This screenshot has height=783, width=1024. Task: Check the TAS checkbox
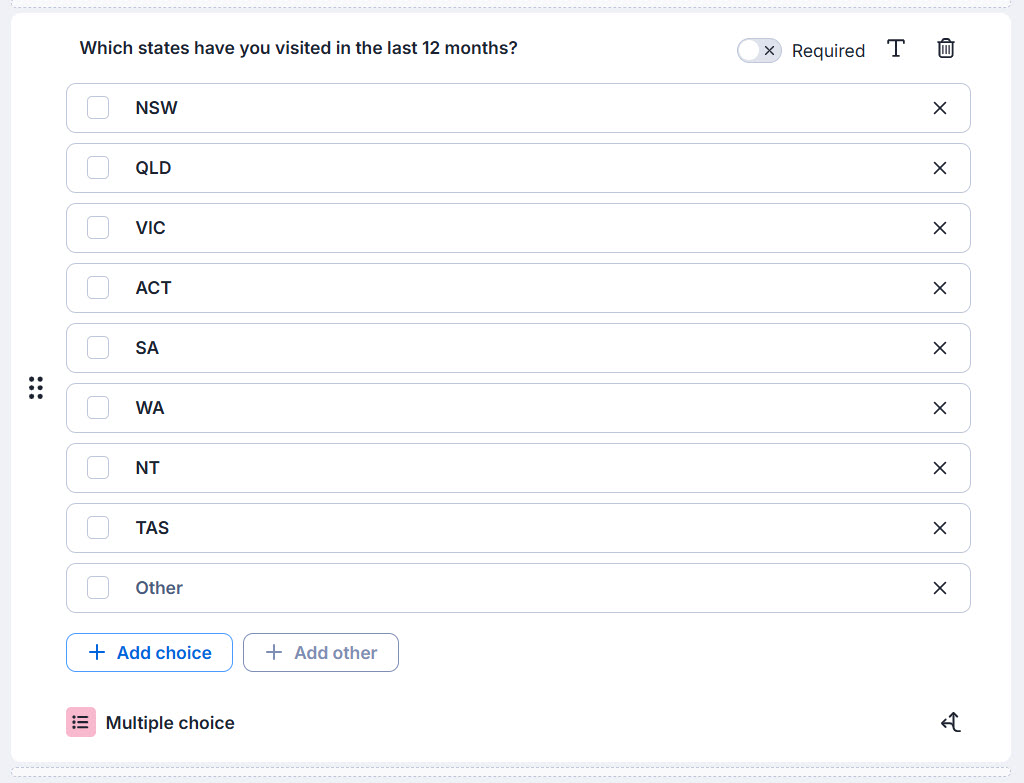point(98,528)
